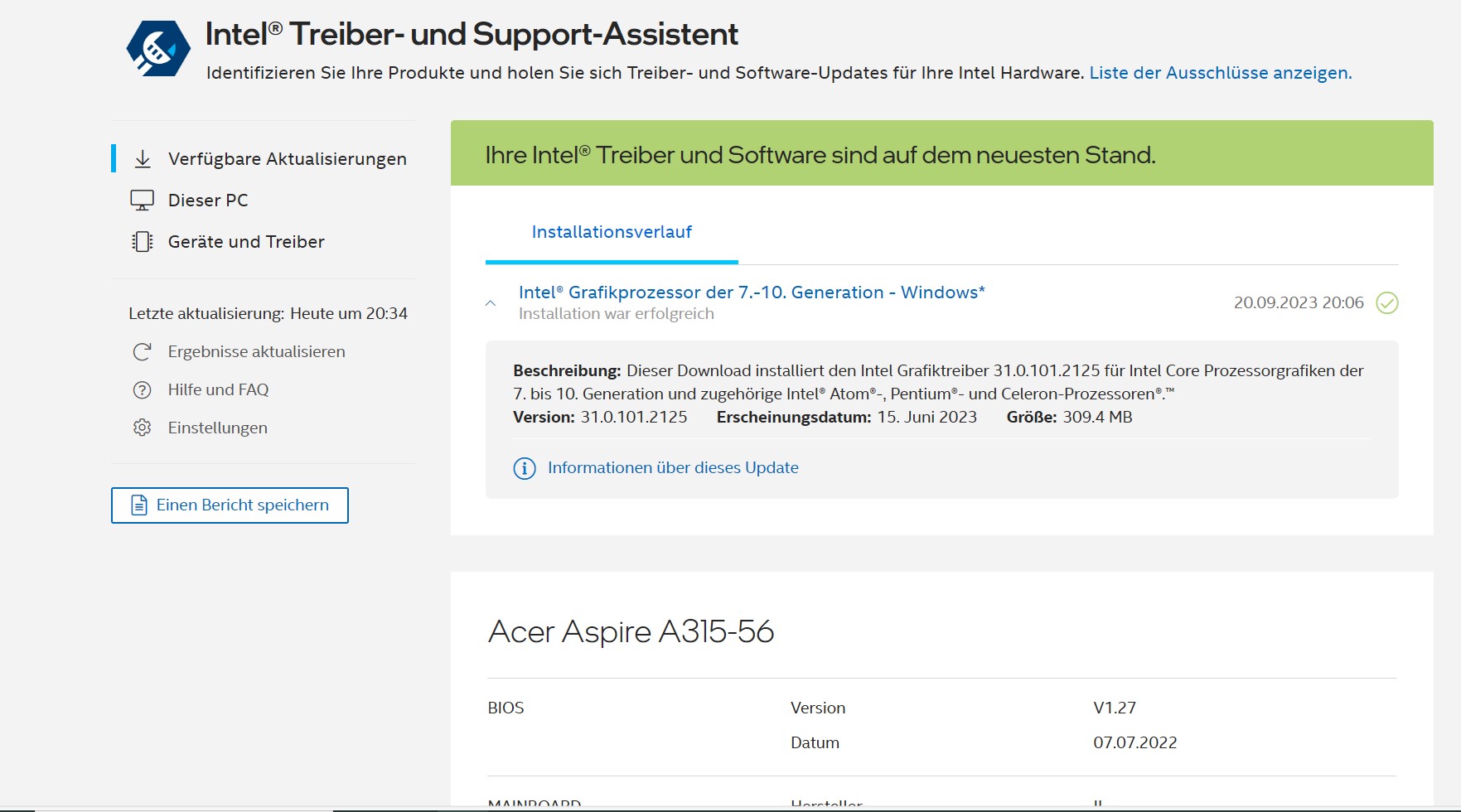This screenshot has height=812, width=1461.
Task: Click Einen Bericht speichern button
Action: tap(230, 505)
